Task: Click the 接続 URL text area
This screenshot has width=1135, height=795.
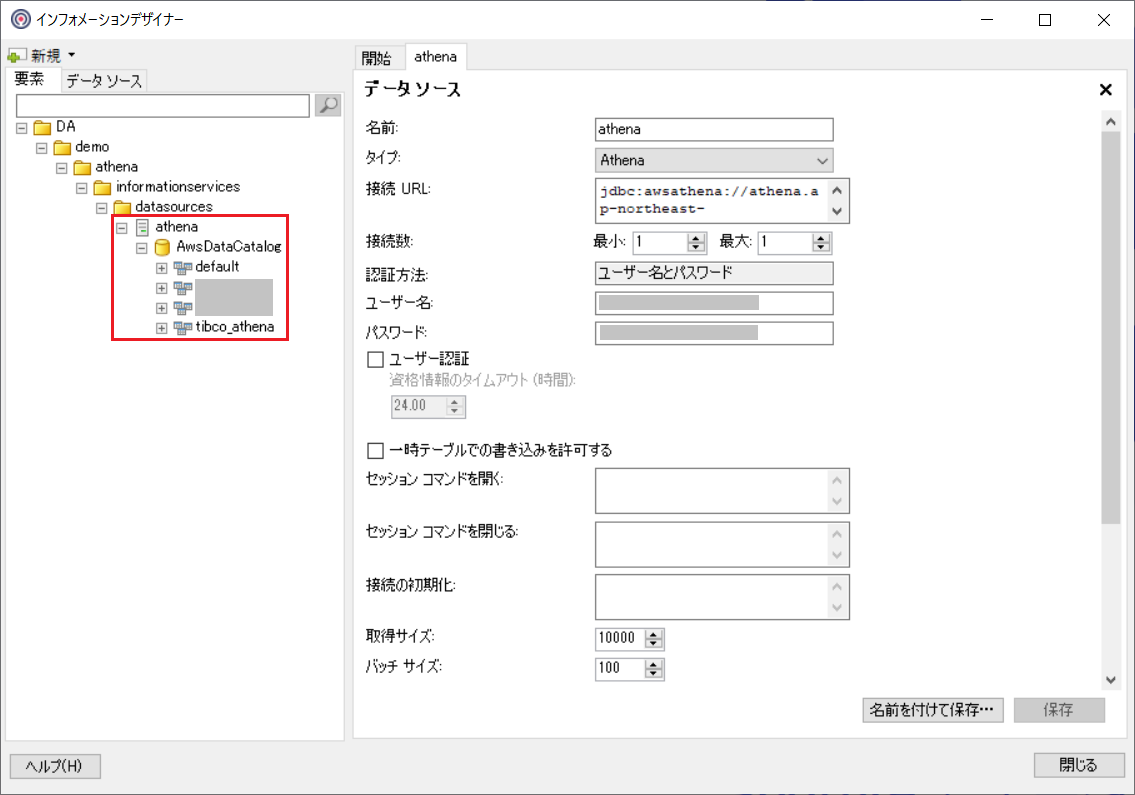Action: click(712, 201)
